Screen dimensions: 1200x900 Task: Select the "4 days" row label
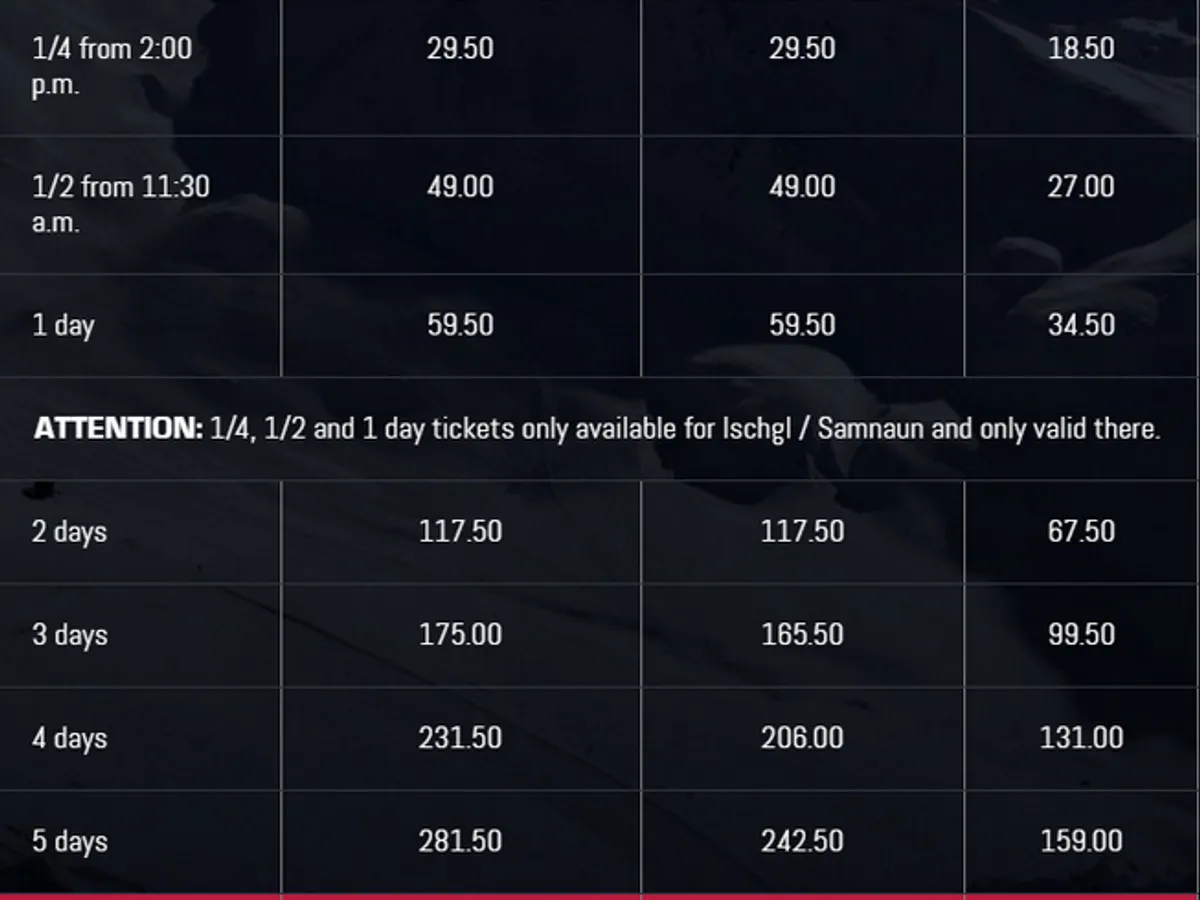(69, 738)
